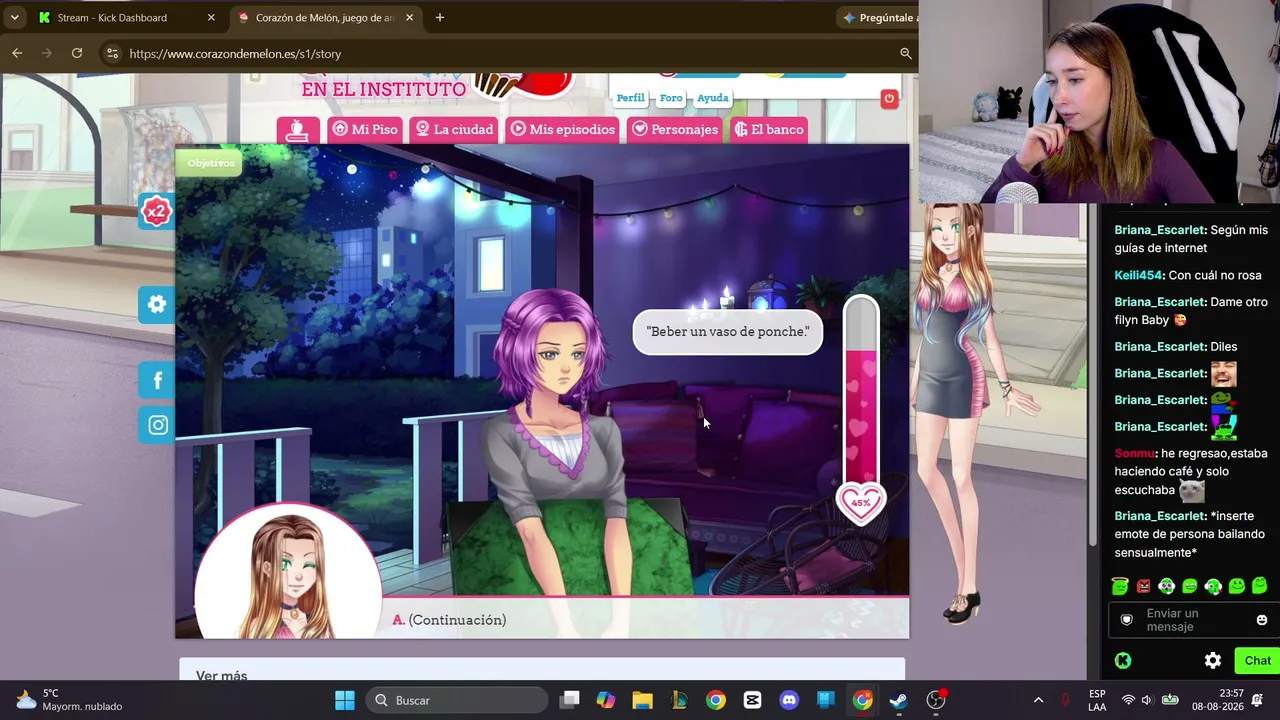Click the Pregúntale button in the browser
Viewport: 1280px width, 720px height.
(878, 17)
